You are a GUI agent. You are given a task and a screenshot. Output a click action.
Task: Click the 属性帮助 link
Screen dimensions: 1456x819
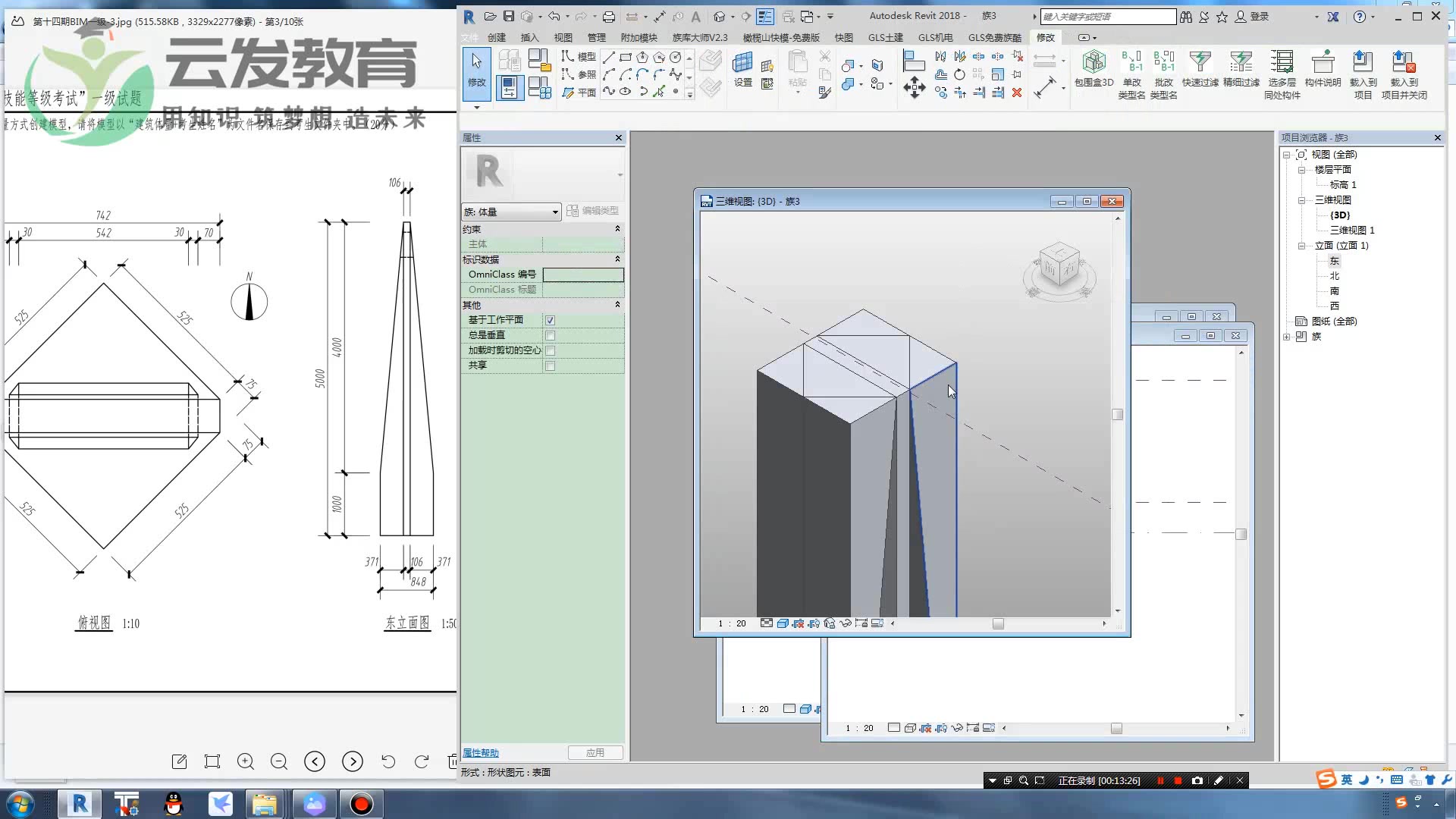pyautogui.click(x=481, y=753)
